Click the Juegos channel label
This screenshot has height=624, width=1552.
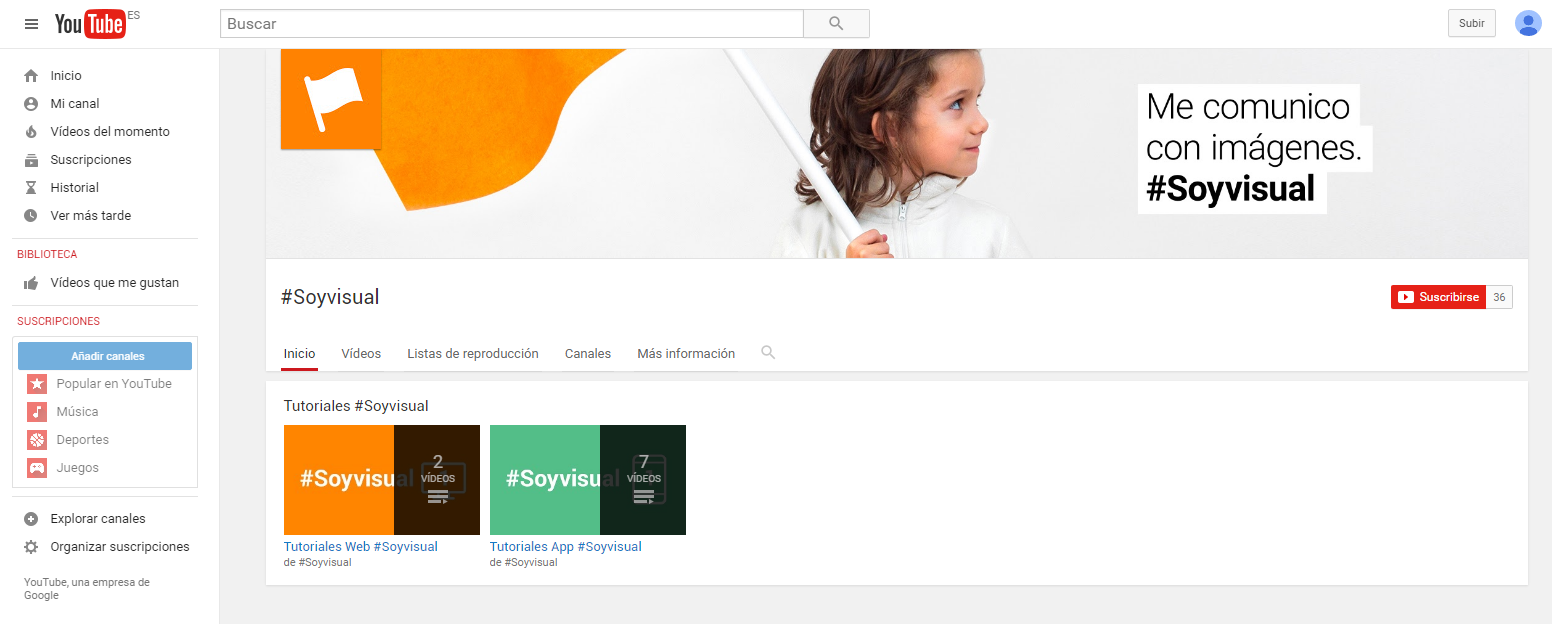pos(78,468)
